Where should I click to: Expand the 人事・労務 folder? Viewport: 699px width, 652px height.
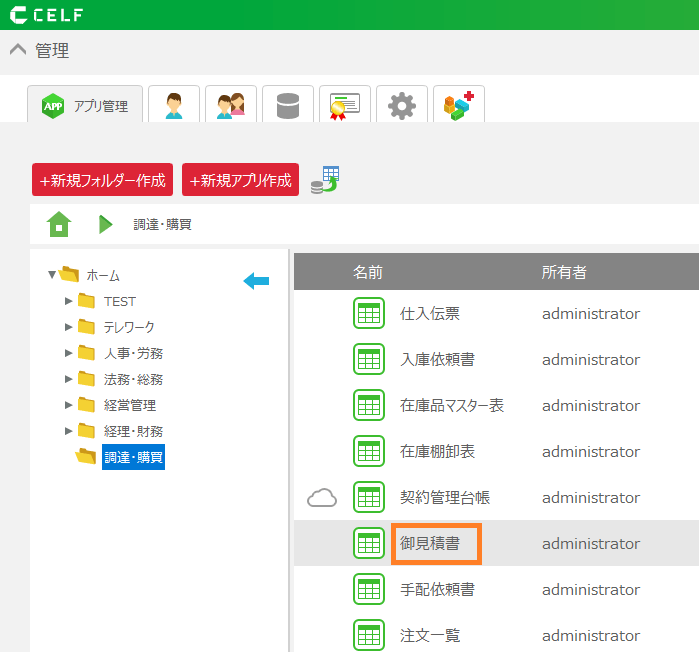click(68, 353)
